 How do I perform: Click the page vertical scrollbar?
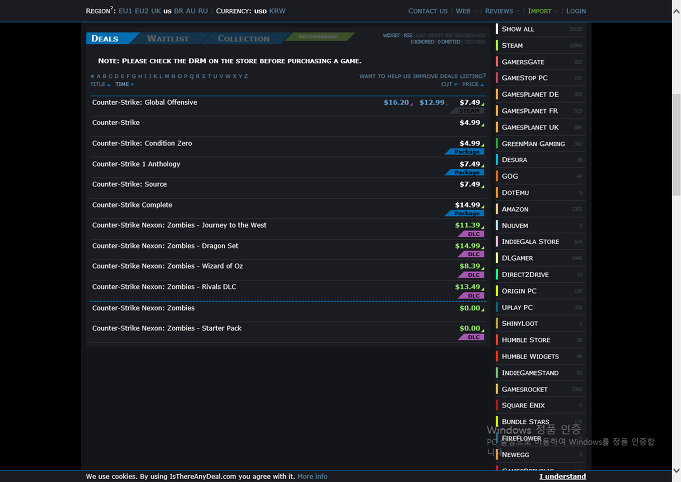(x=676, y=145)
